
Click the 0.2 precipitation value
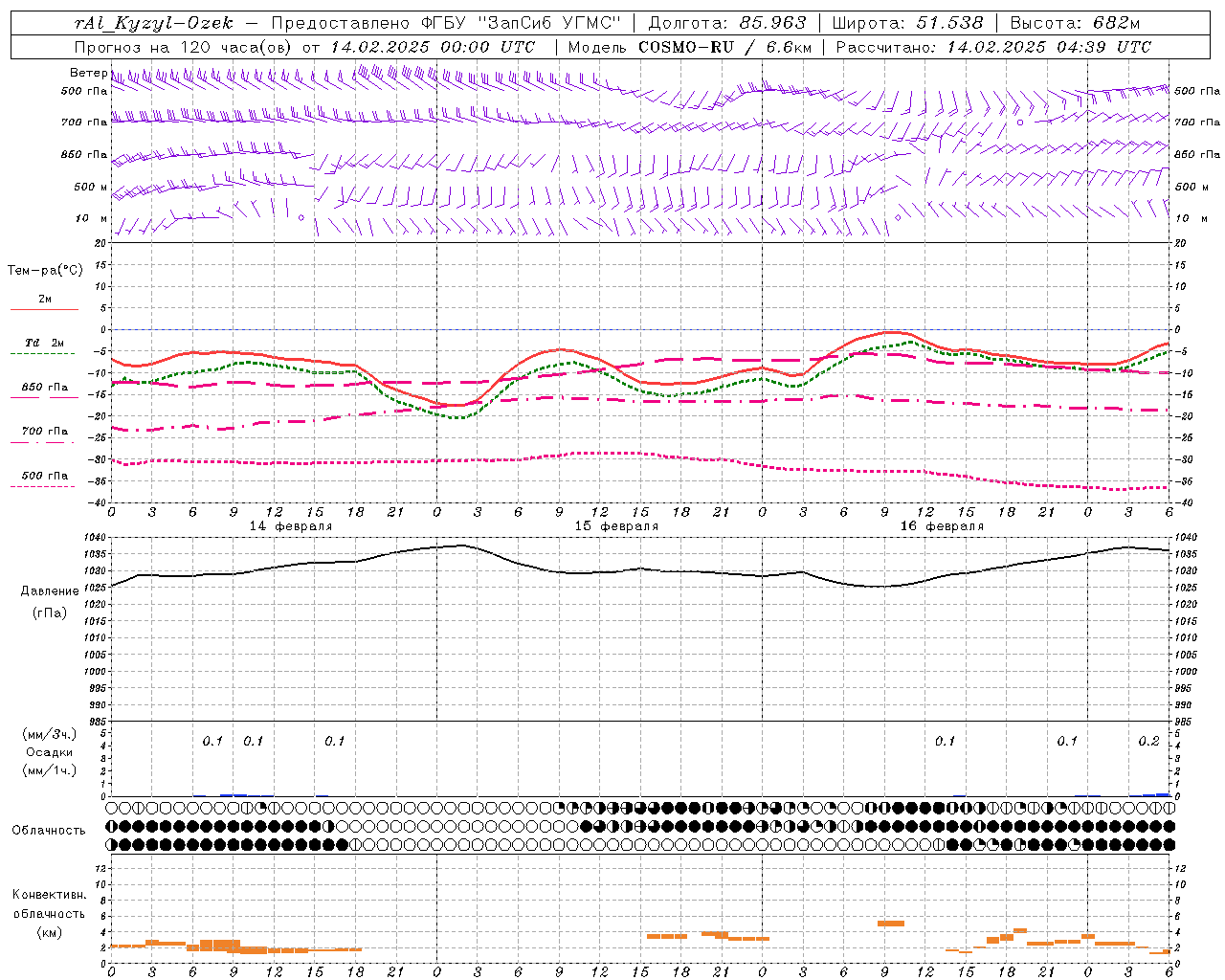pos(1148,741)
